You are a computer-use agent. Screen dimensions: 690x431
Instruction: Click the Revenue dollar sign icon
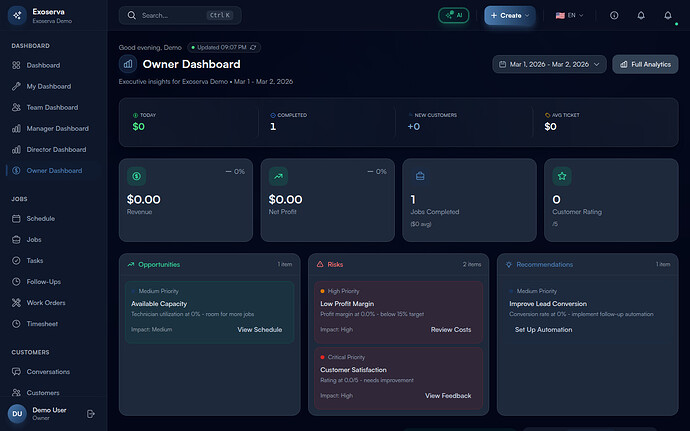tap(136, 176)
